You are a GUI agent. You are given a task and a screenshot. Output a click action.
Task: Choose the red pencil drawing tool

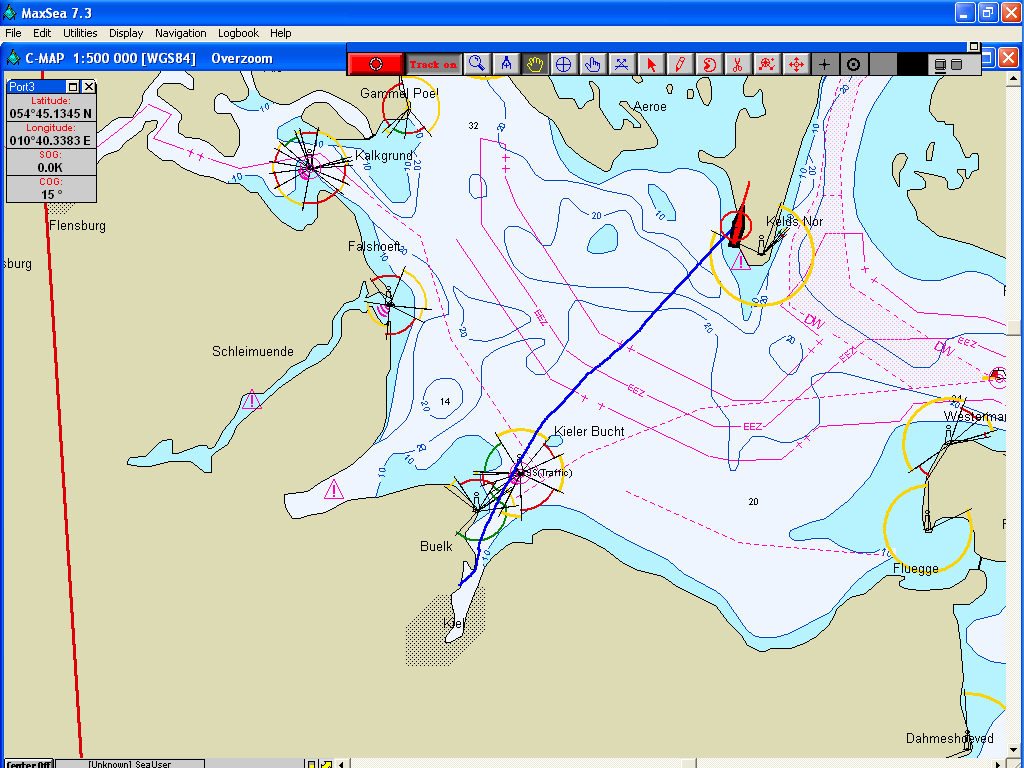tap(680, 64)
